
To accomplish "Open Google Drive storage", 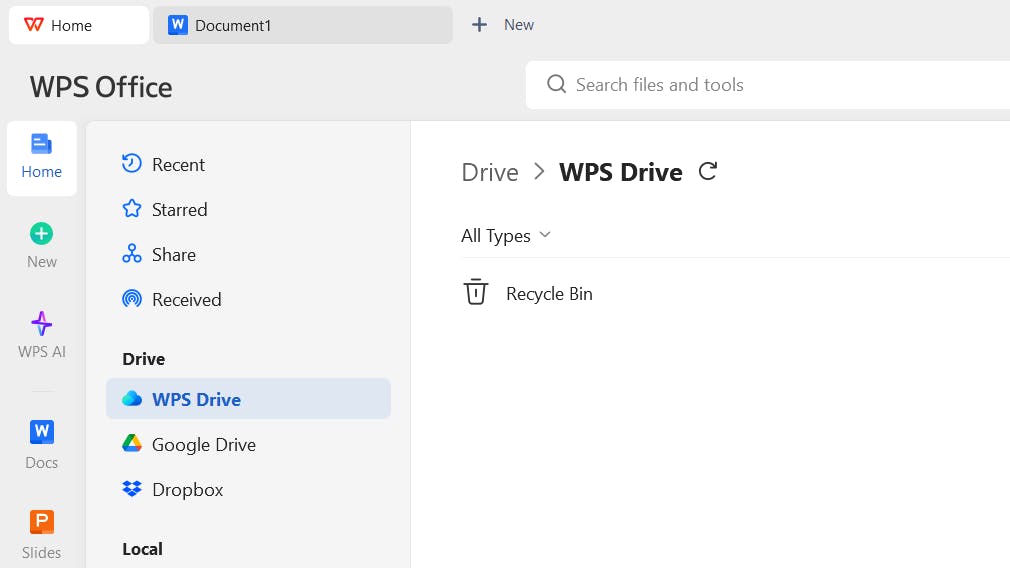I will (248, 445).
